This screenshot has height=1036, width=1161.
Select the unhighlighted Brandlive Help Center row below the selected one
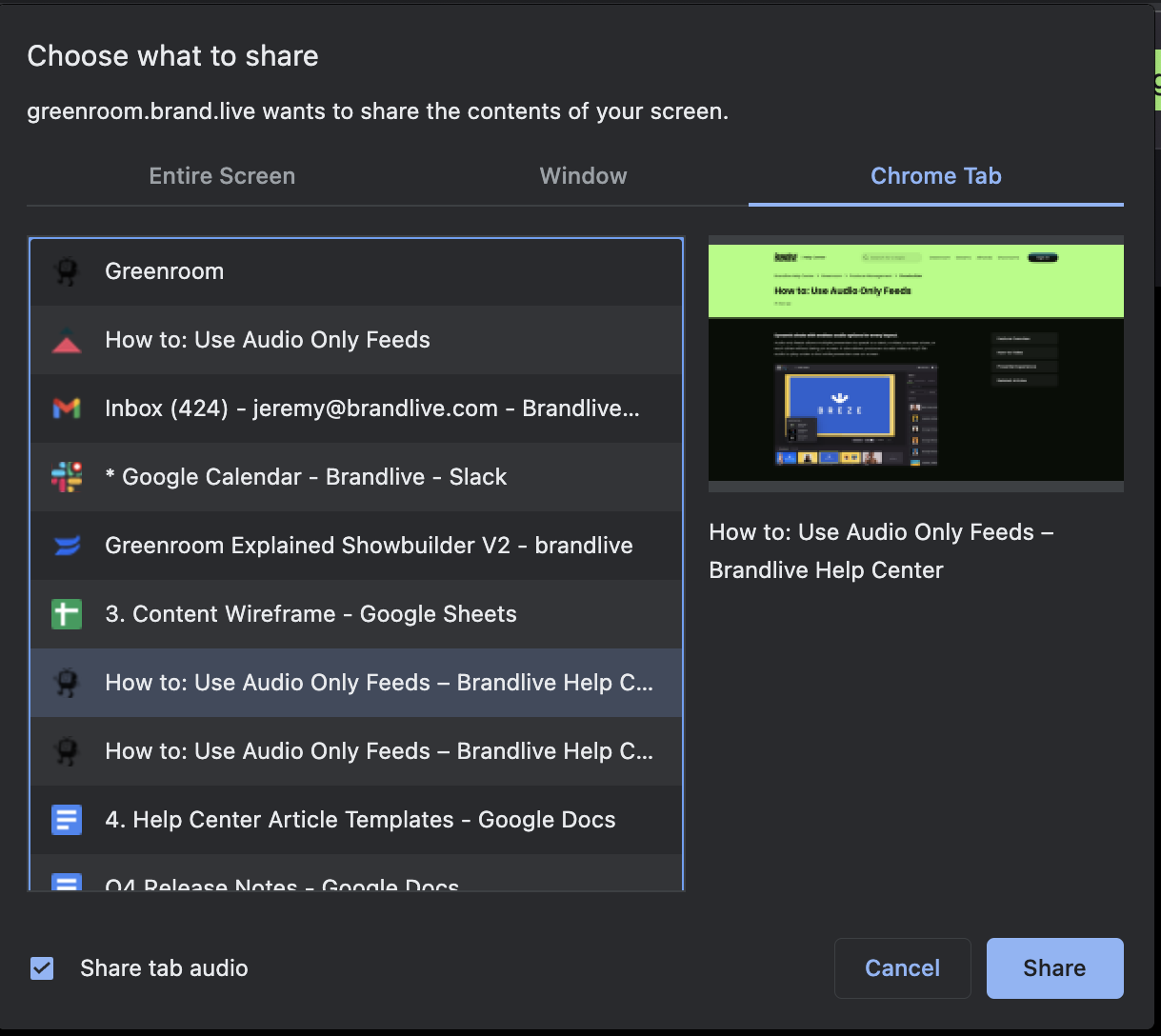pyautogui.click(x=356, y=751)
